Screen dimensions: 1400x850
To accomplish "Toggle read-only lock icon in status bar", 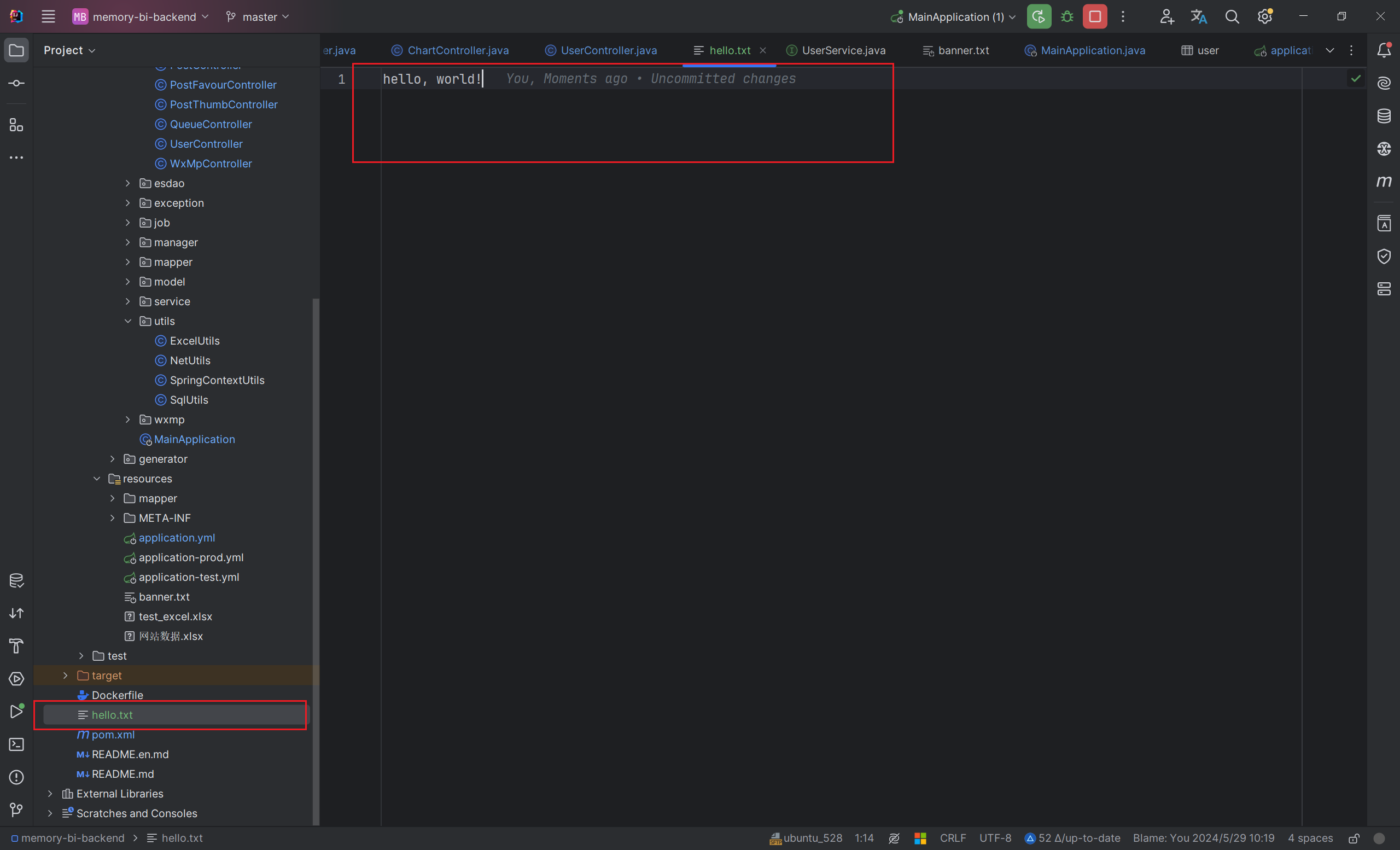I will tap(1354, 838).
